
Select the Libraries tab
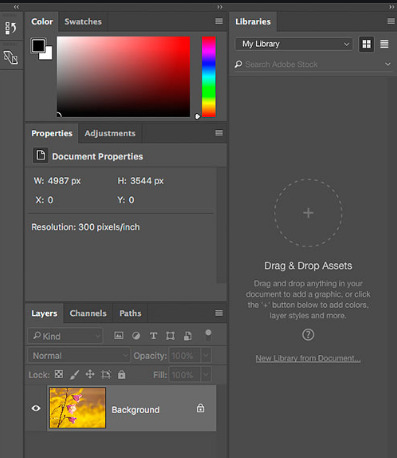click(x=253, y=22)
